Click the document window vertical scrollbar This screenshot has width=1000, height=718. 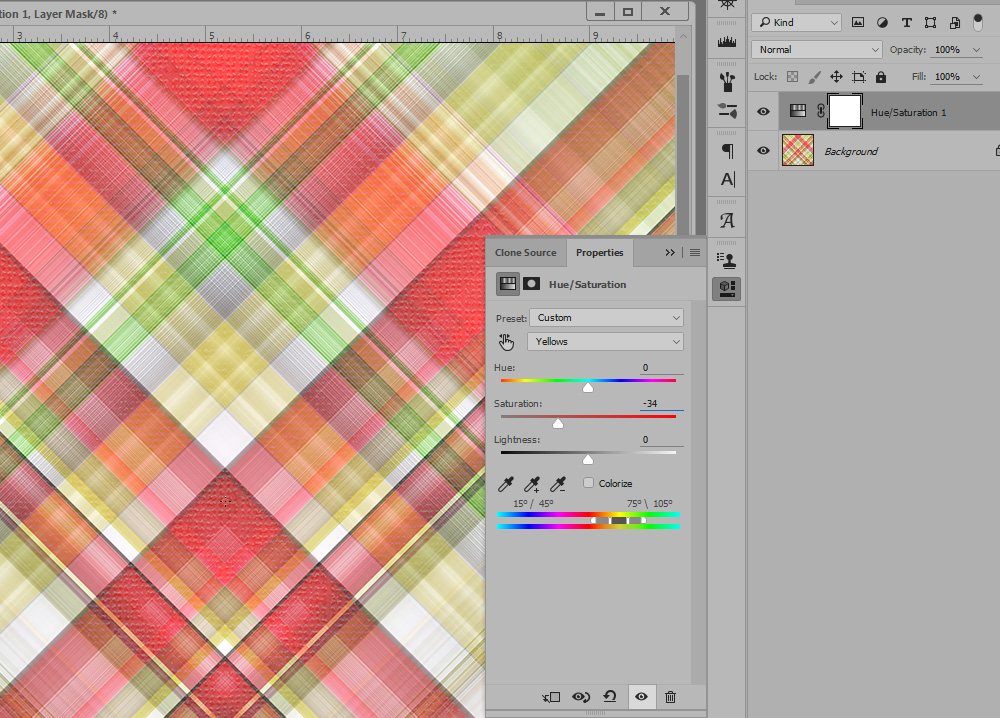tap(683, 153)
